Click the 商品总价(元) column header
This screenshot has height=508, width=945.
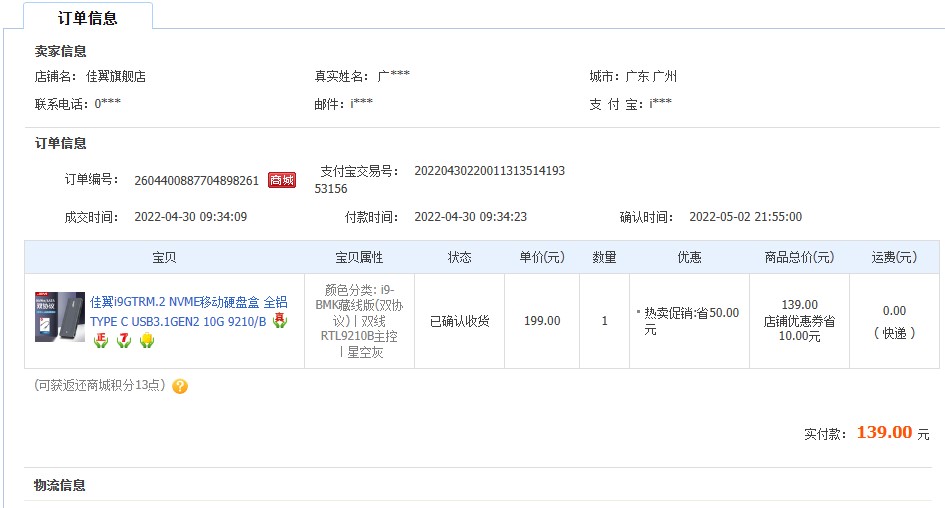[799, 257]
